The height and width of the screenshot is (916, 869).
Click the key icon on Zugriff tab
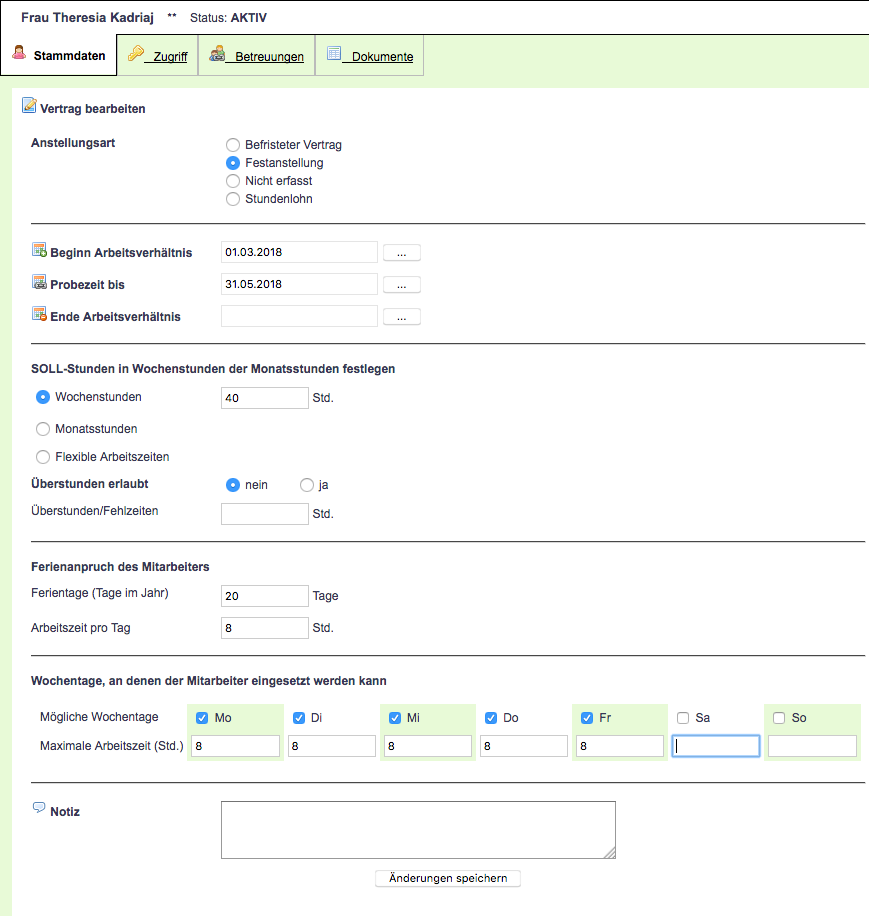pos(135,54)
